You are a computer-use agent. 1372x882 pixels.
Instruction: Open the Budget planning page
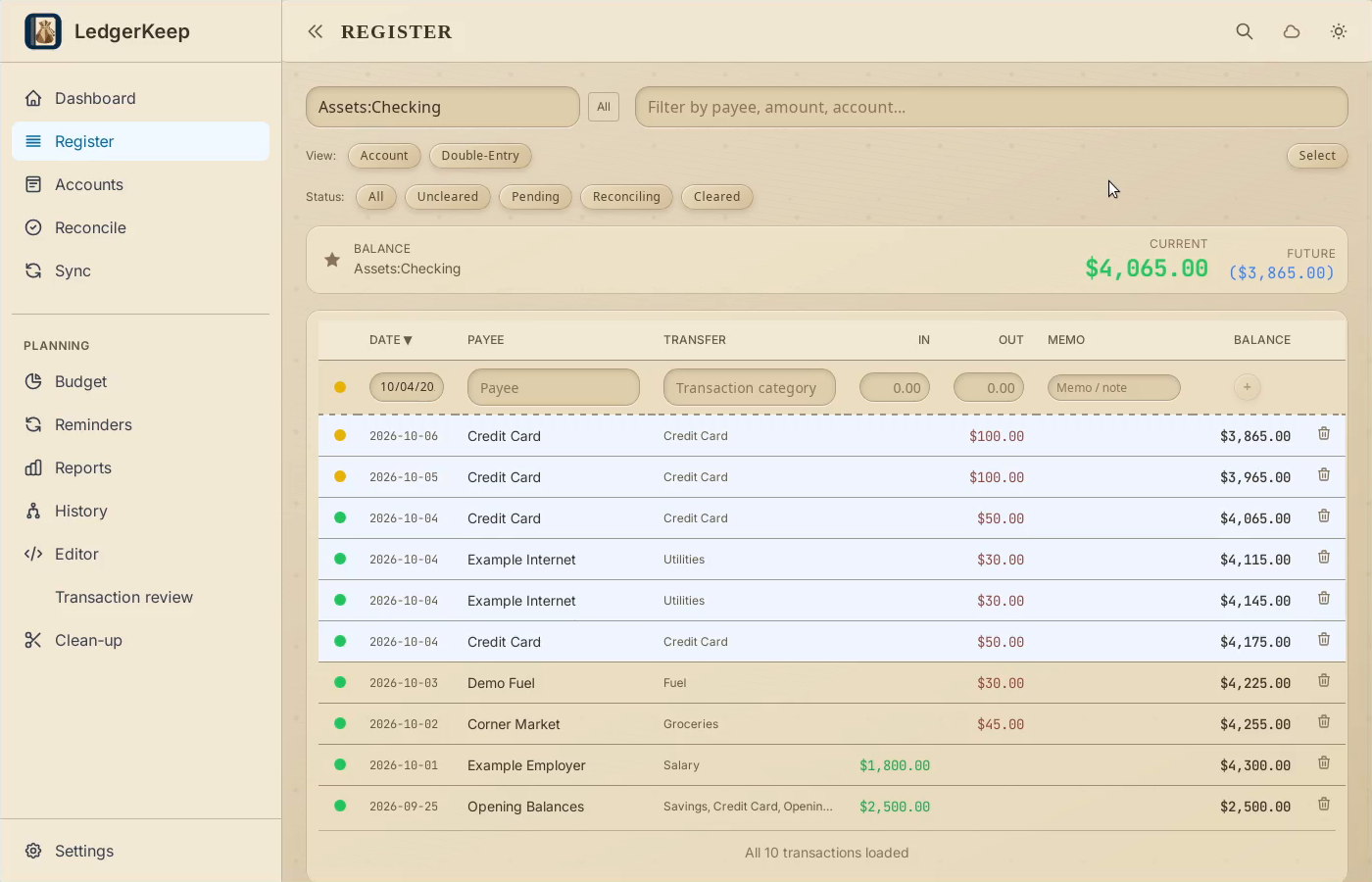coord(140,381)
